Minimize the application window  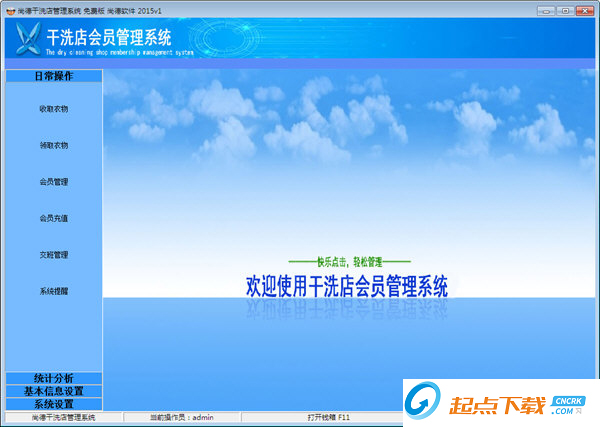[x=546, y=11]
